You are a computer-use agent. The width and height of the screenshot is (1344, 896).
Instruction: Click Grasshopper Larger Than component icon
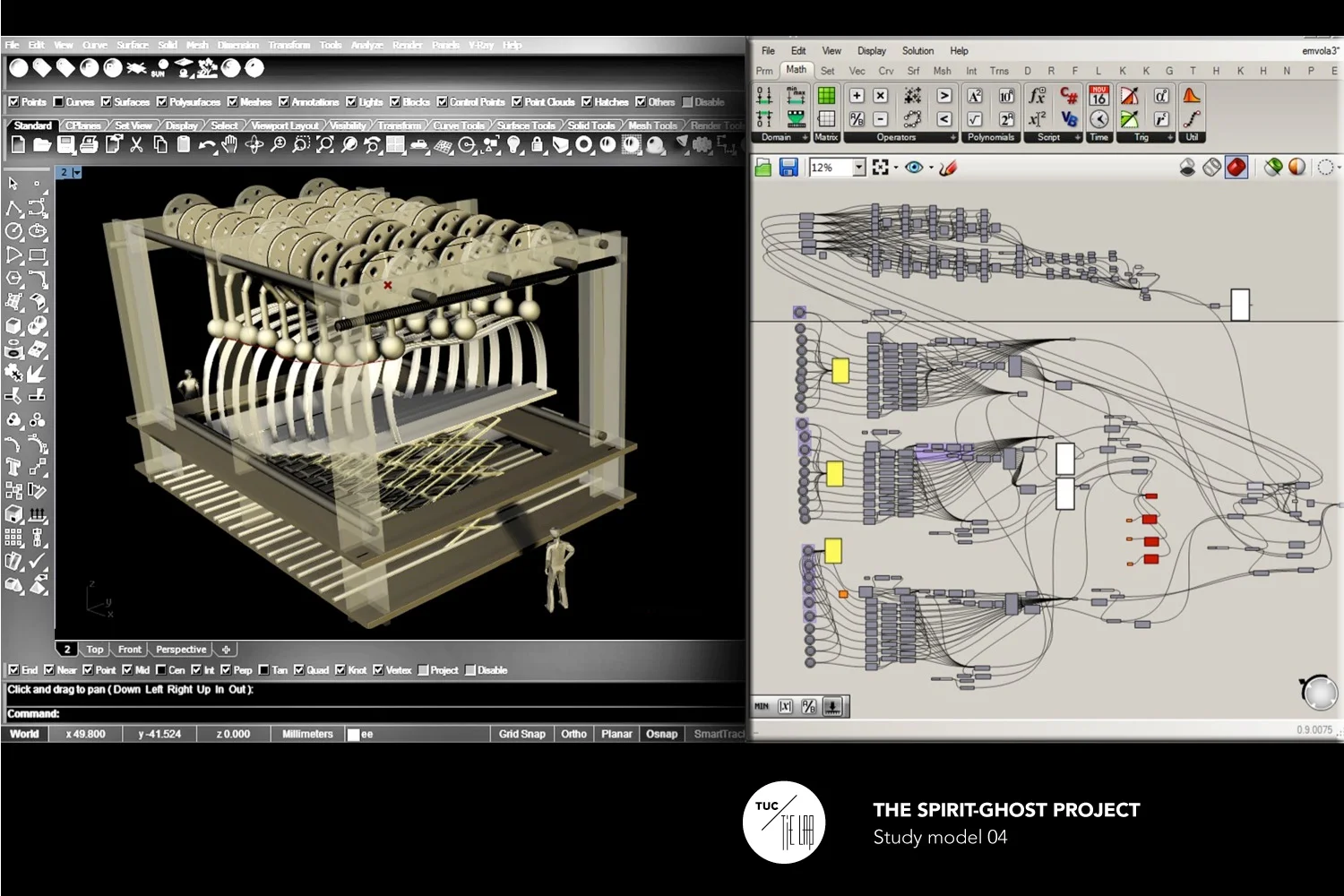click(944, 96)
